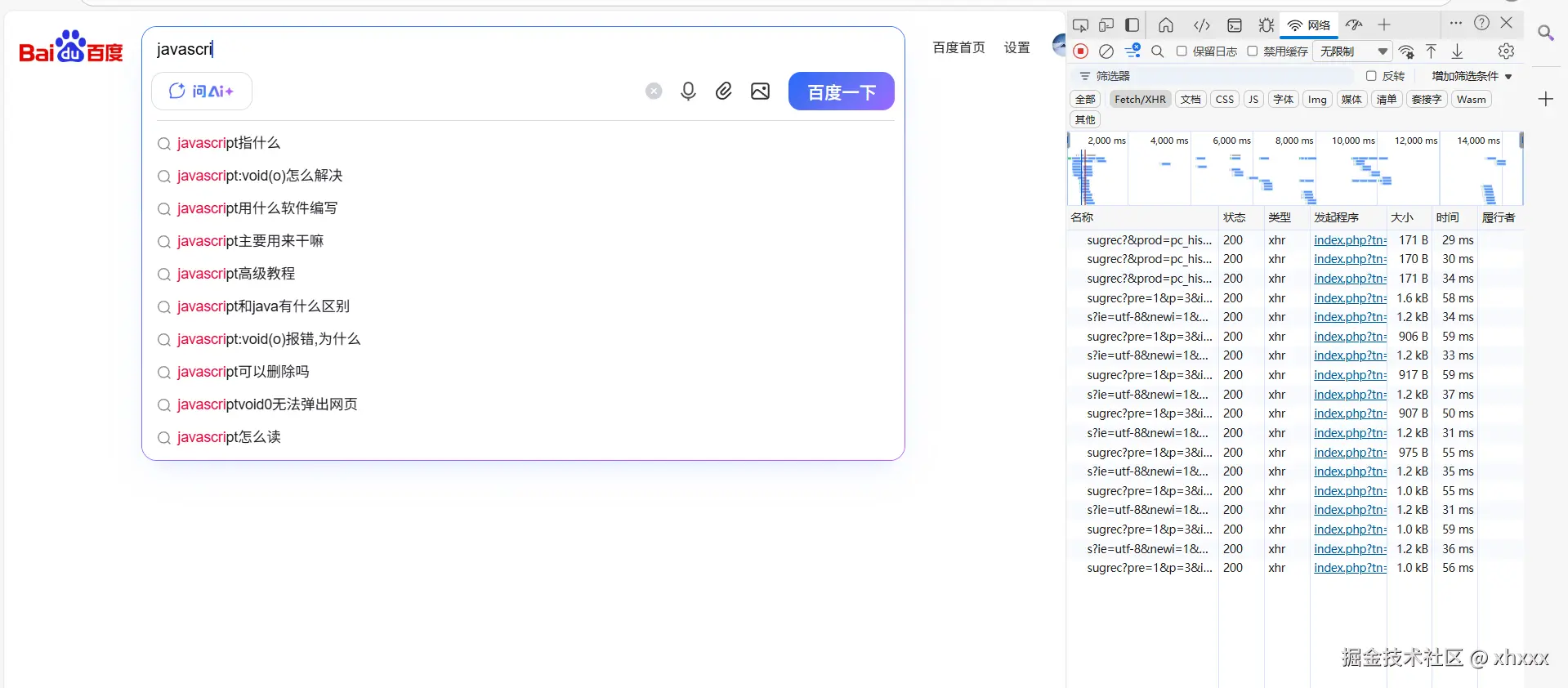Select suggestion javascript用什么软件编写
This screenshot has width=1568, height=688.
257,208
